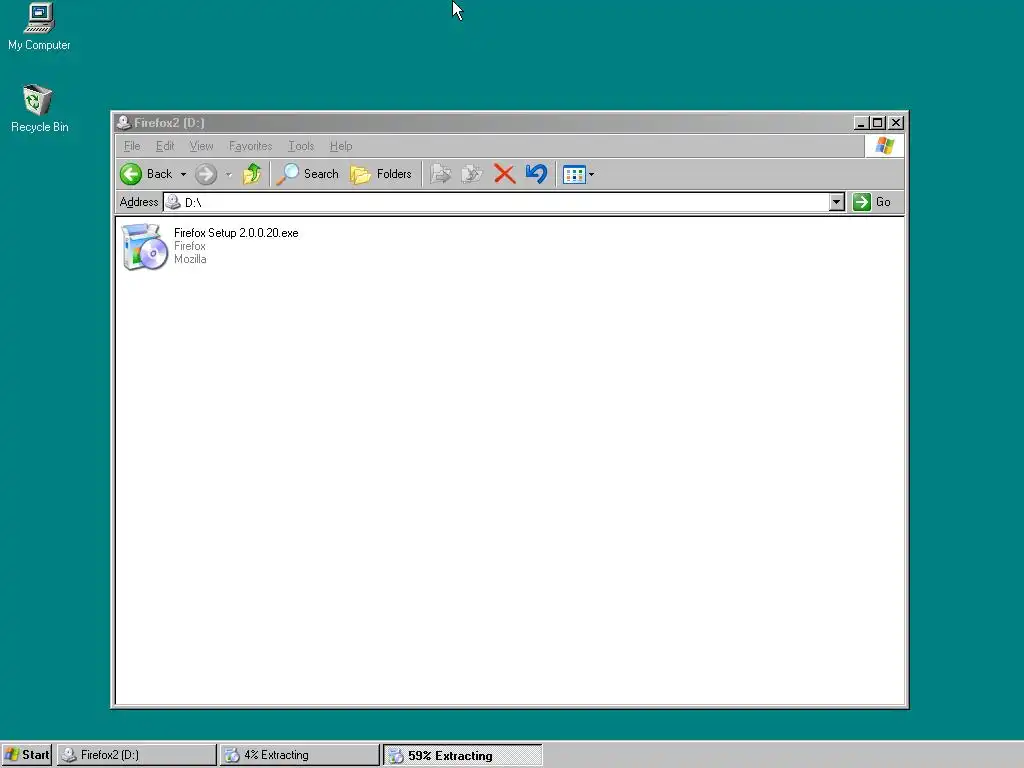Open the Start menu
Viewport: 1024px width, 768px height.
[27, 755]
